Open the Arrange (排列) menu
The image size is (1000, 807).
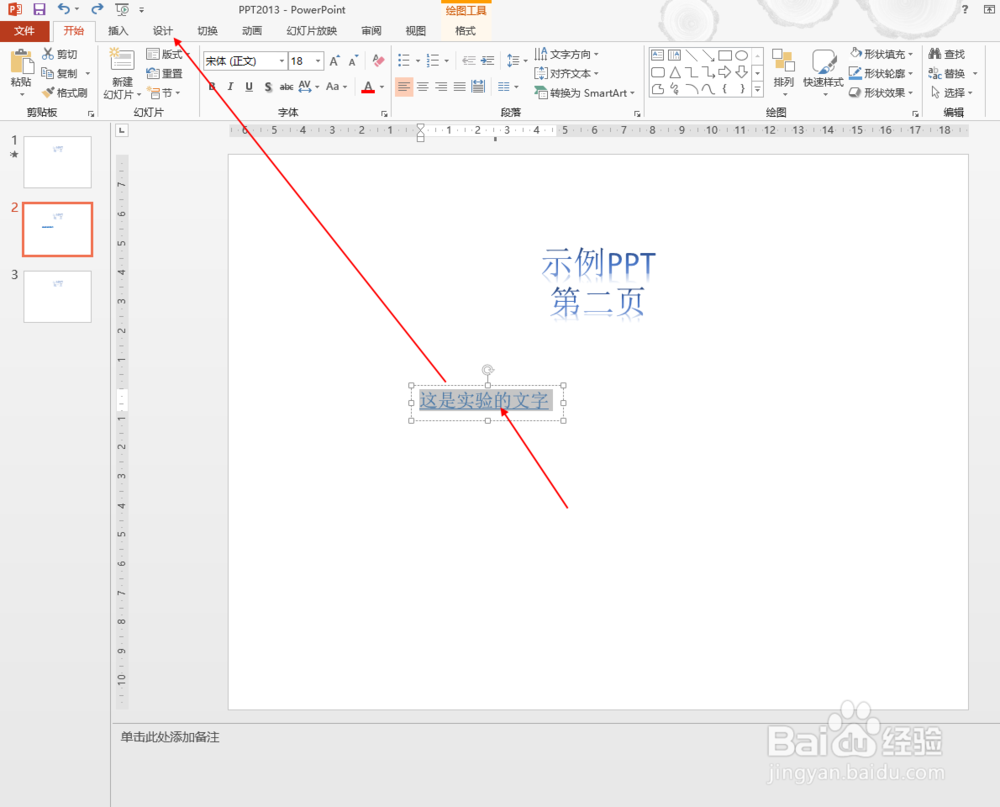point(783,73)
